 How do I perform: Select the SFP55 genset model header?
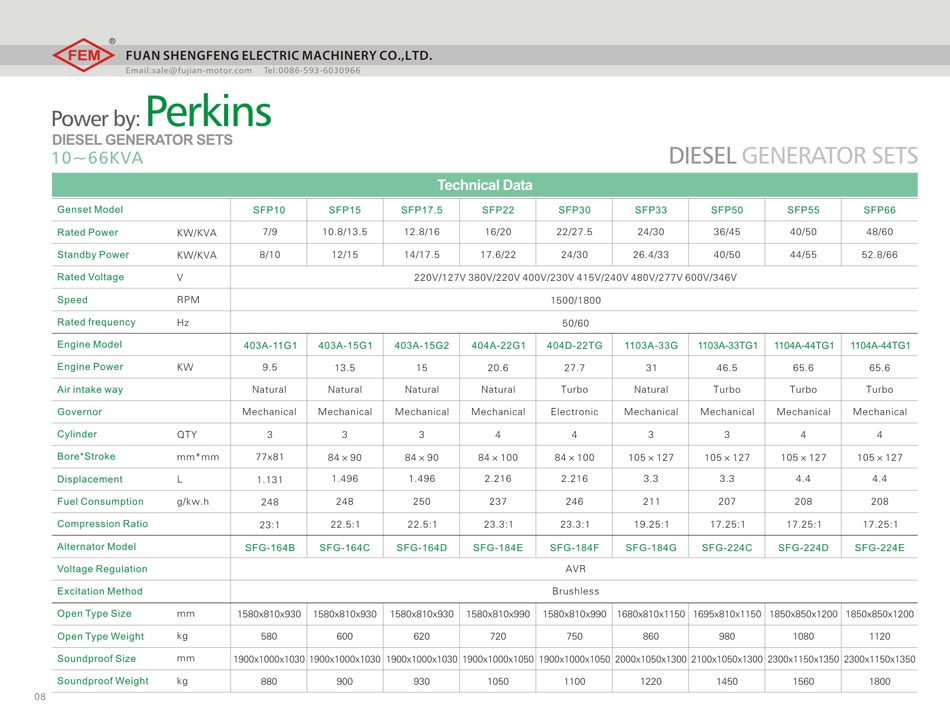(803, 210)
